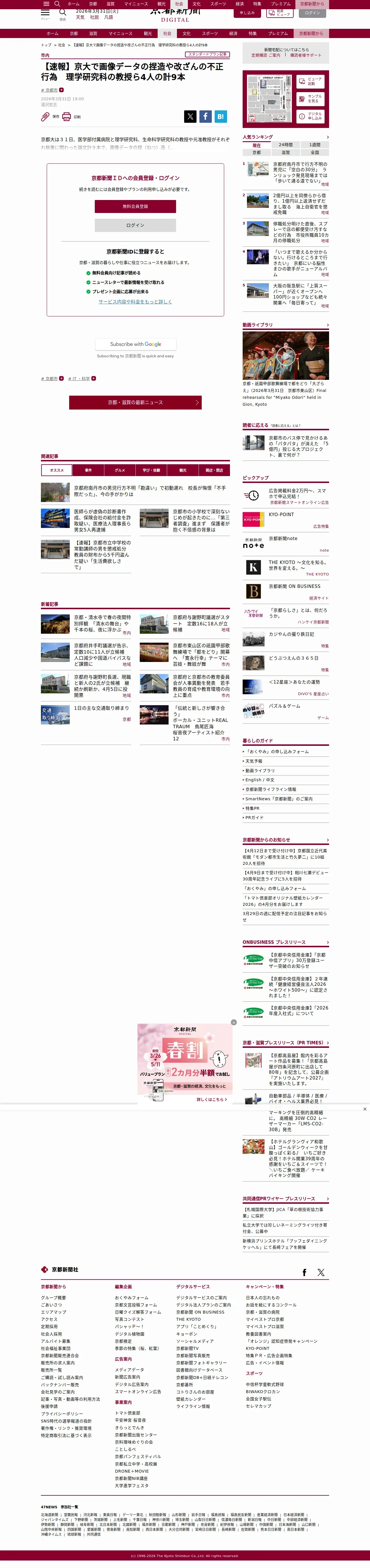The width and height of the screenshot is (370, 1568).
Task: Open the 京都新聞note logo
Action: point(253,543)
